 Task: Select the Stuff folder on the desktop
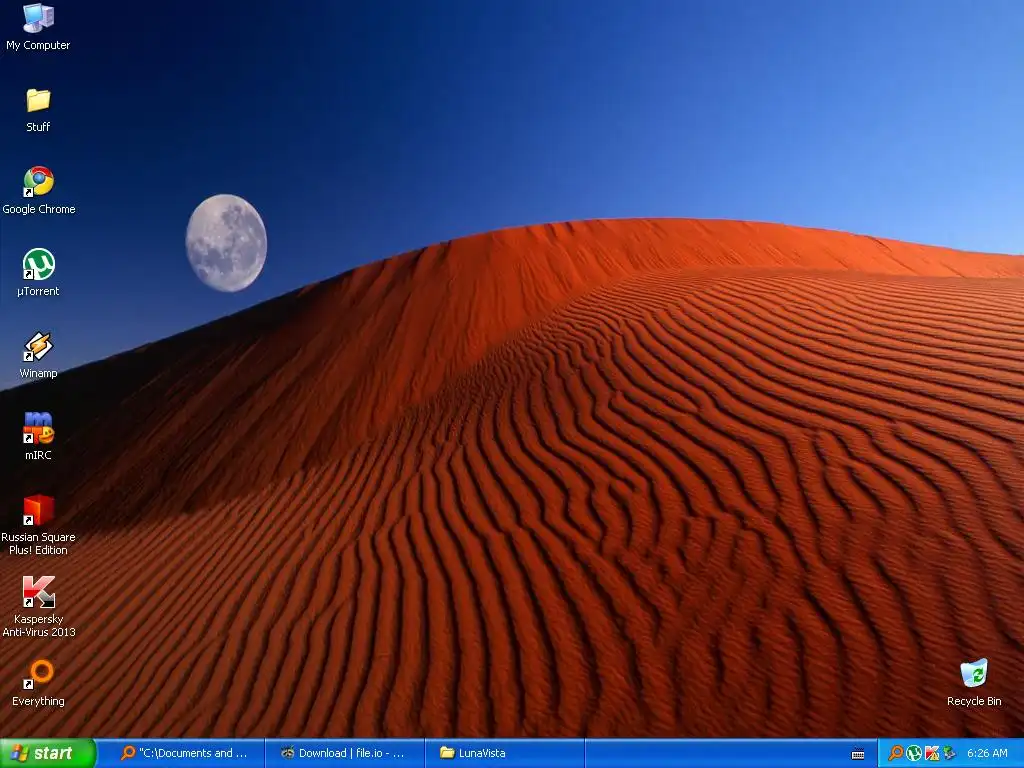click(x=38, y=110)
